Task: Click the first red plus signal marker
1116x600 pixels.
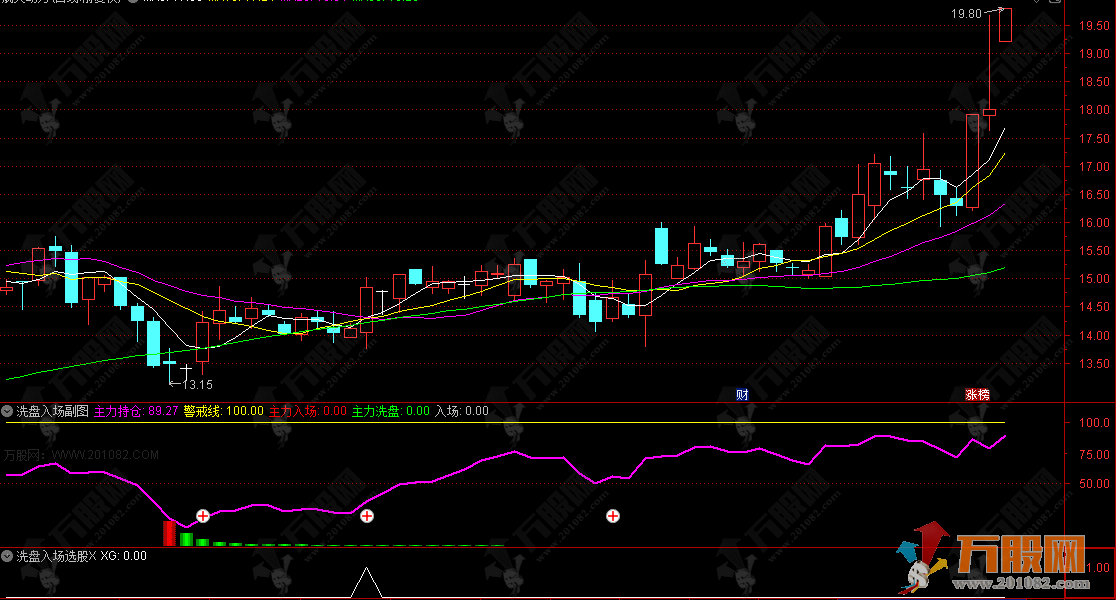Action: (202, 516)
